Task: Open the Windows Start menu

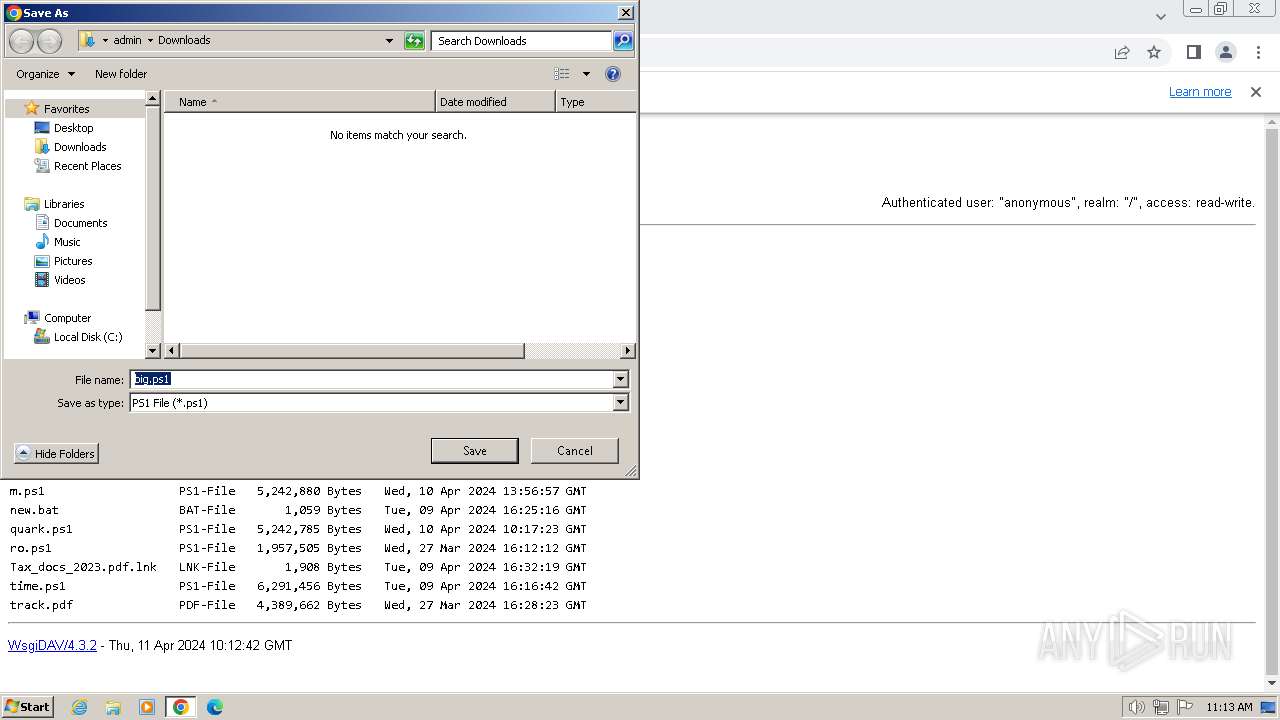Action: [x=27, y=707]
